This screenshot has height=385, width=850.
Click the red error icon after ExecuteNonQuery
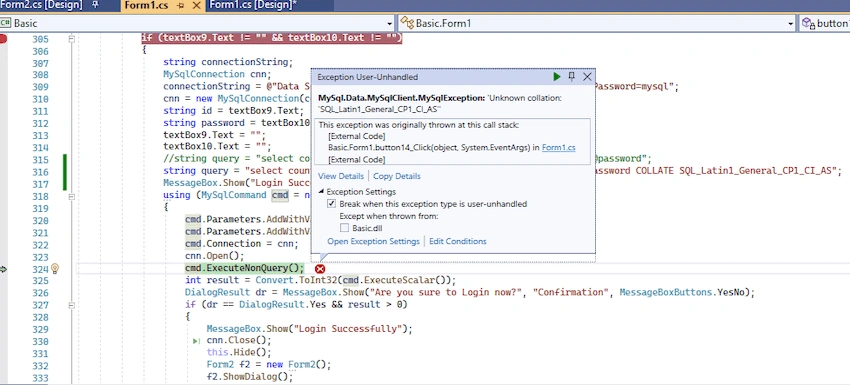[x=320, y=269]
